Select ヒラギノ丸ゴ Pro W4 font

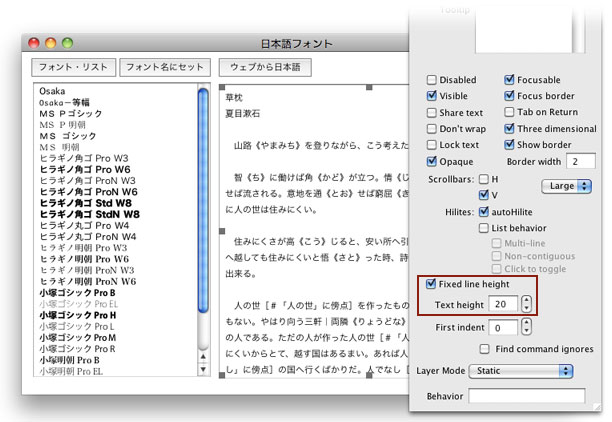(84, 225)
